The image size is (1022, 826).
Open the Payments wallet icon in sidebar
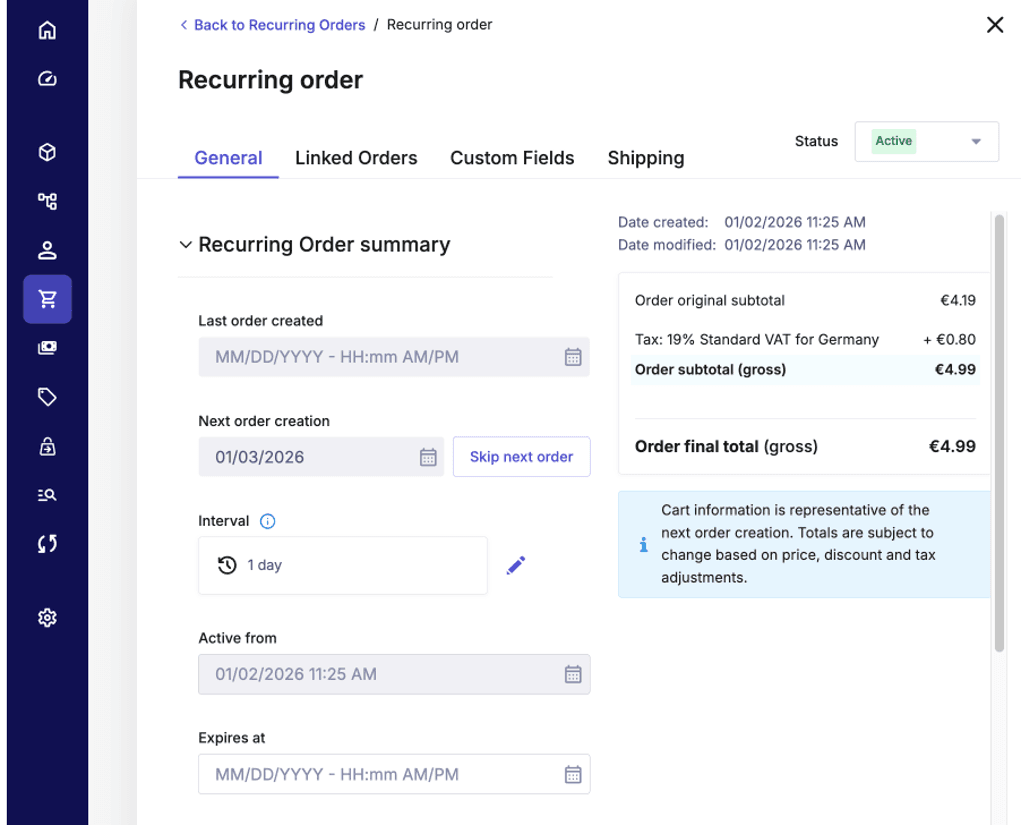coord(47,347)
